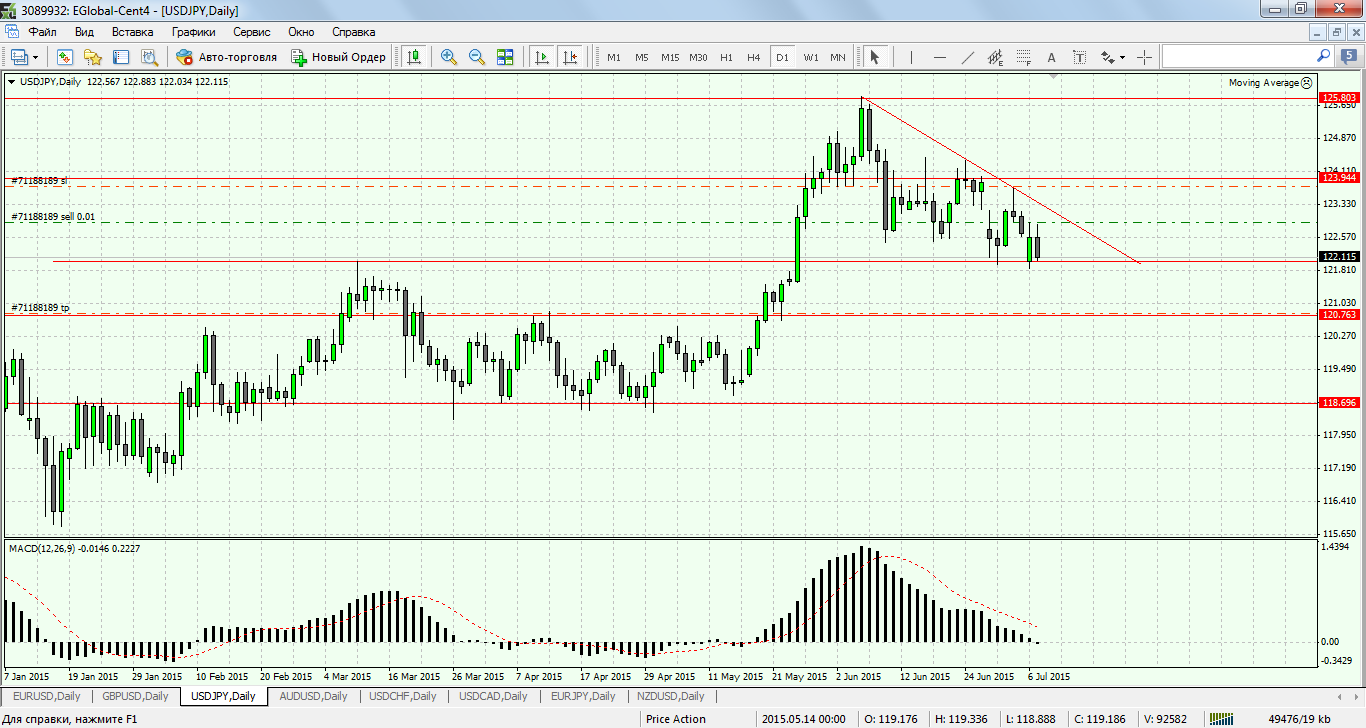Image resolution: width=1366 pixels, height=728 pixels.
Task: Select the M1 timeframe
Action: pos(614,57)
